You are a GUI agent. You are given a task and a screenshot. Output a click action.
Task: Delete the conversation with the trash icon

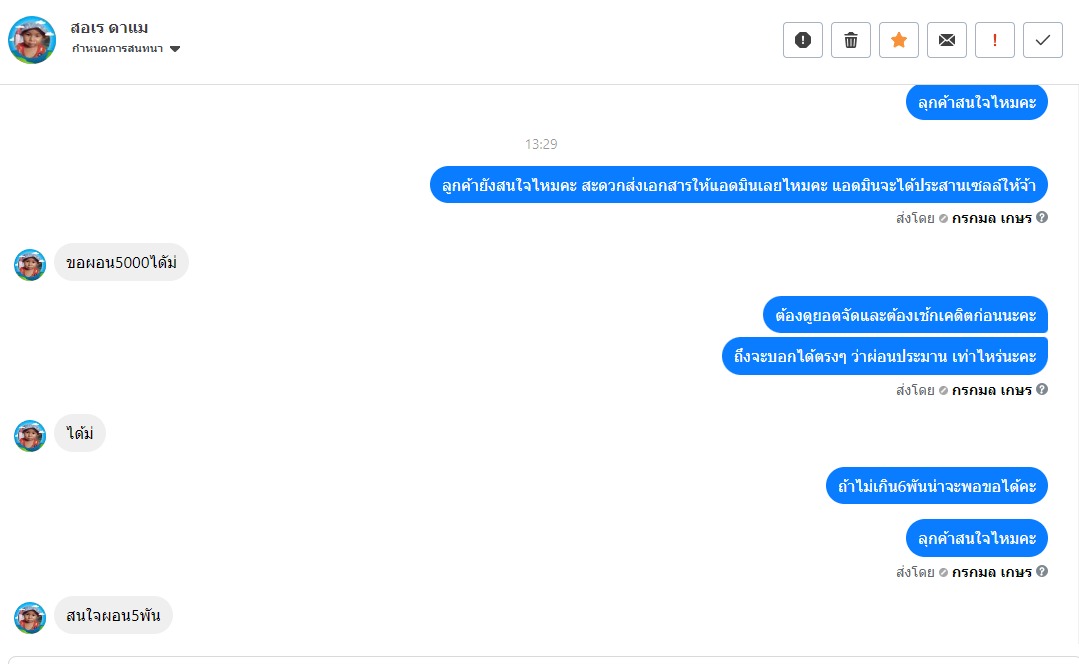point(851,40)
